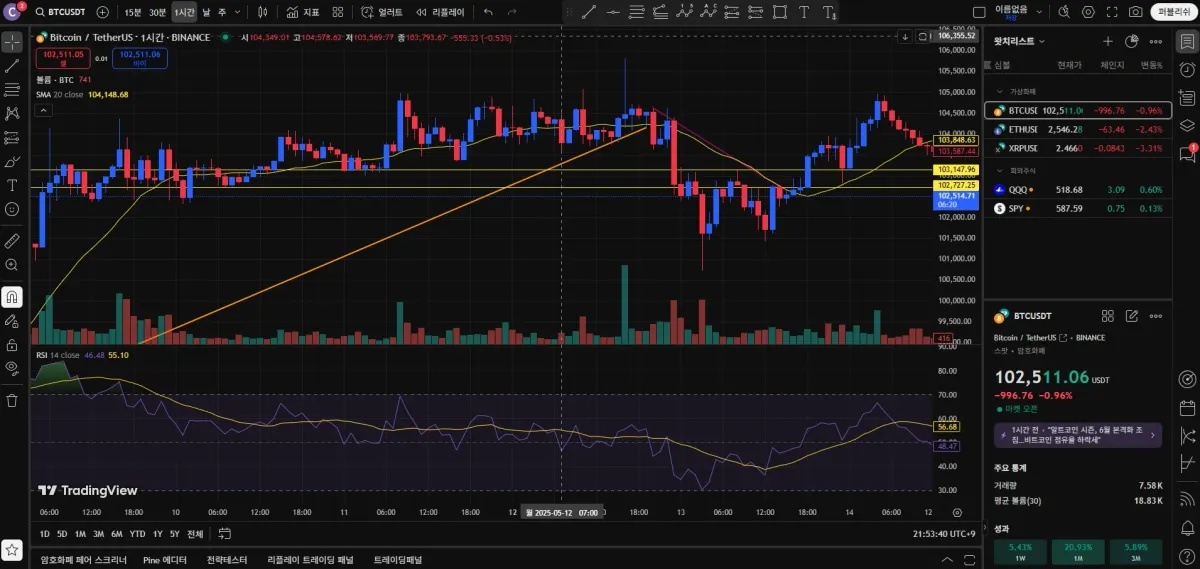Select the 1D date range
1200x569 pixels.
coord(46,534)
